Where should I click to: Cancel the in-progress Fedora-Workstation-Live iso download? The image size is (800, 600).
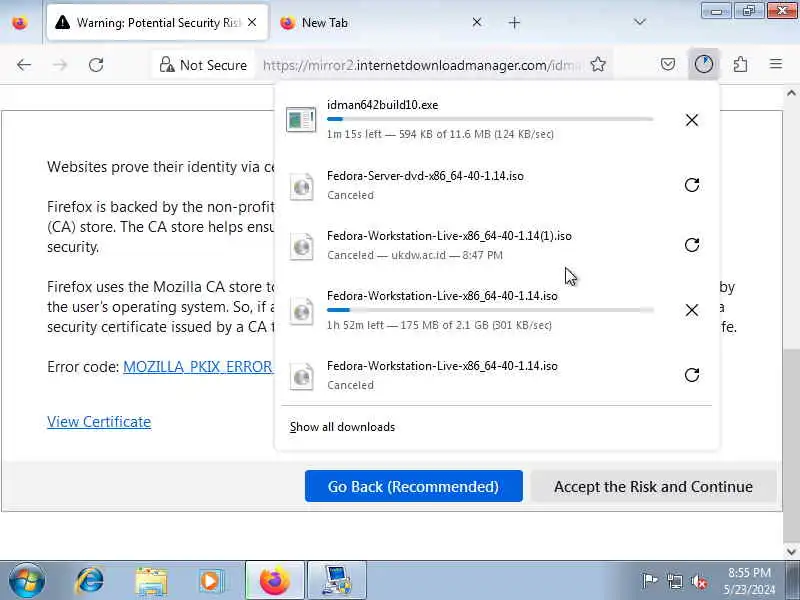point(692,310)
